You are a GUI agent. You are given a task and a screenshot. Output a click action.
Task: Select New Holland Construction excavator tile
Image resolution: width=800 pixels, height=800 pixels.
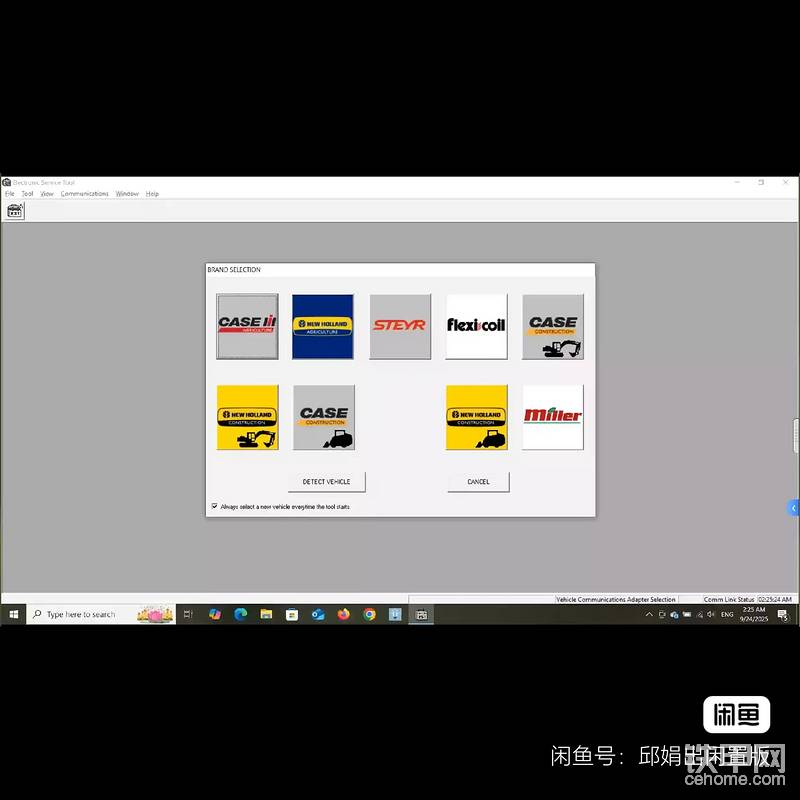(x=247, y=417)
